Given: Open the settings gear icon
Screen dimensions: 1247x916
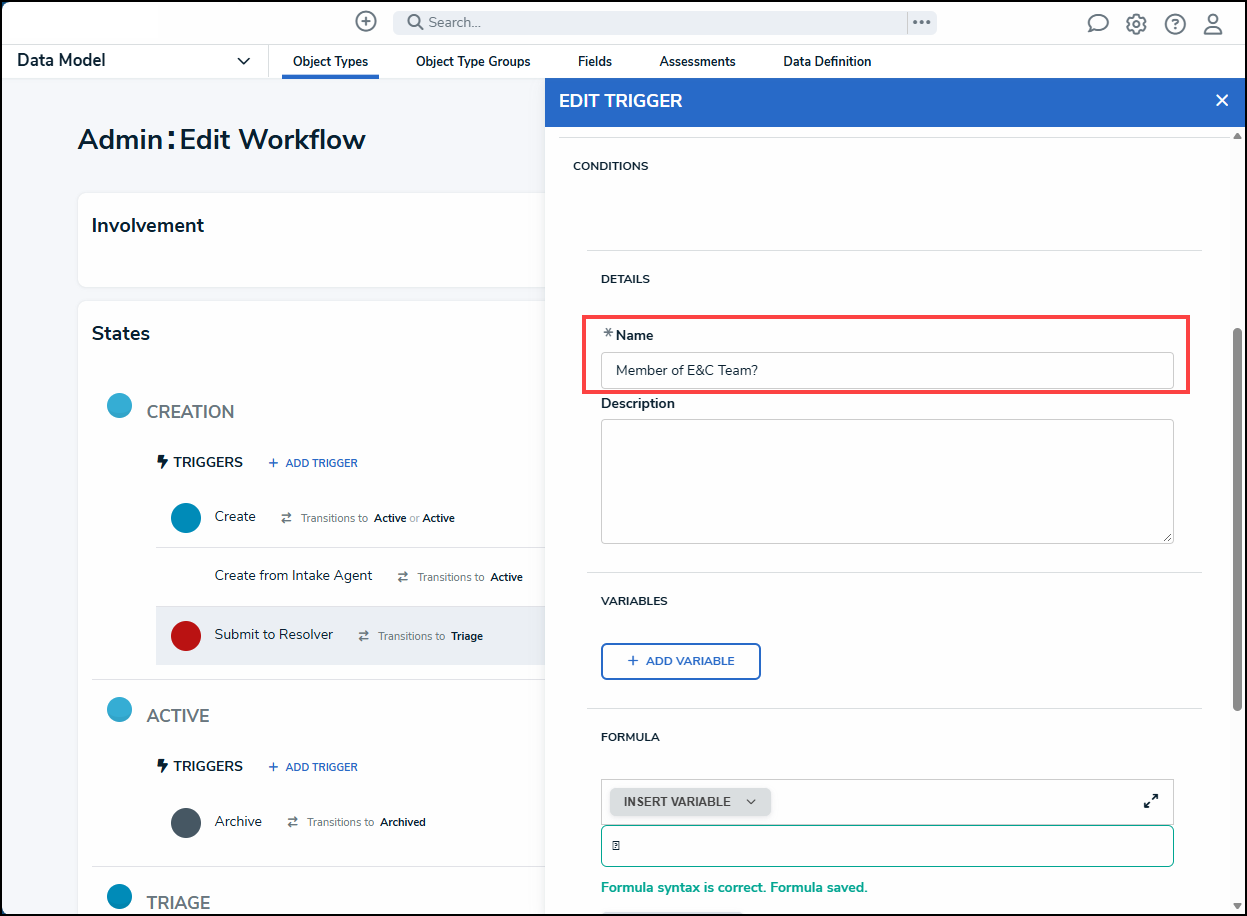Looking at the screenshot, I should [1136, 23].
